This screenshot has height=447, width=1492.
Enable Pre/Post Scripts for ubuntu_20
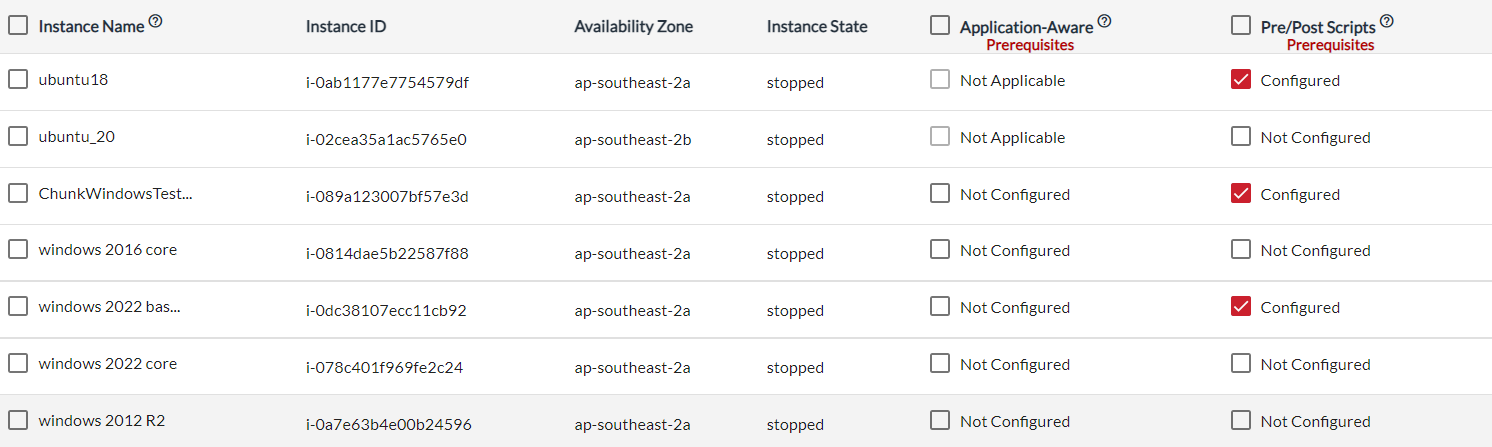coord(1241,137)
